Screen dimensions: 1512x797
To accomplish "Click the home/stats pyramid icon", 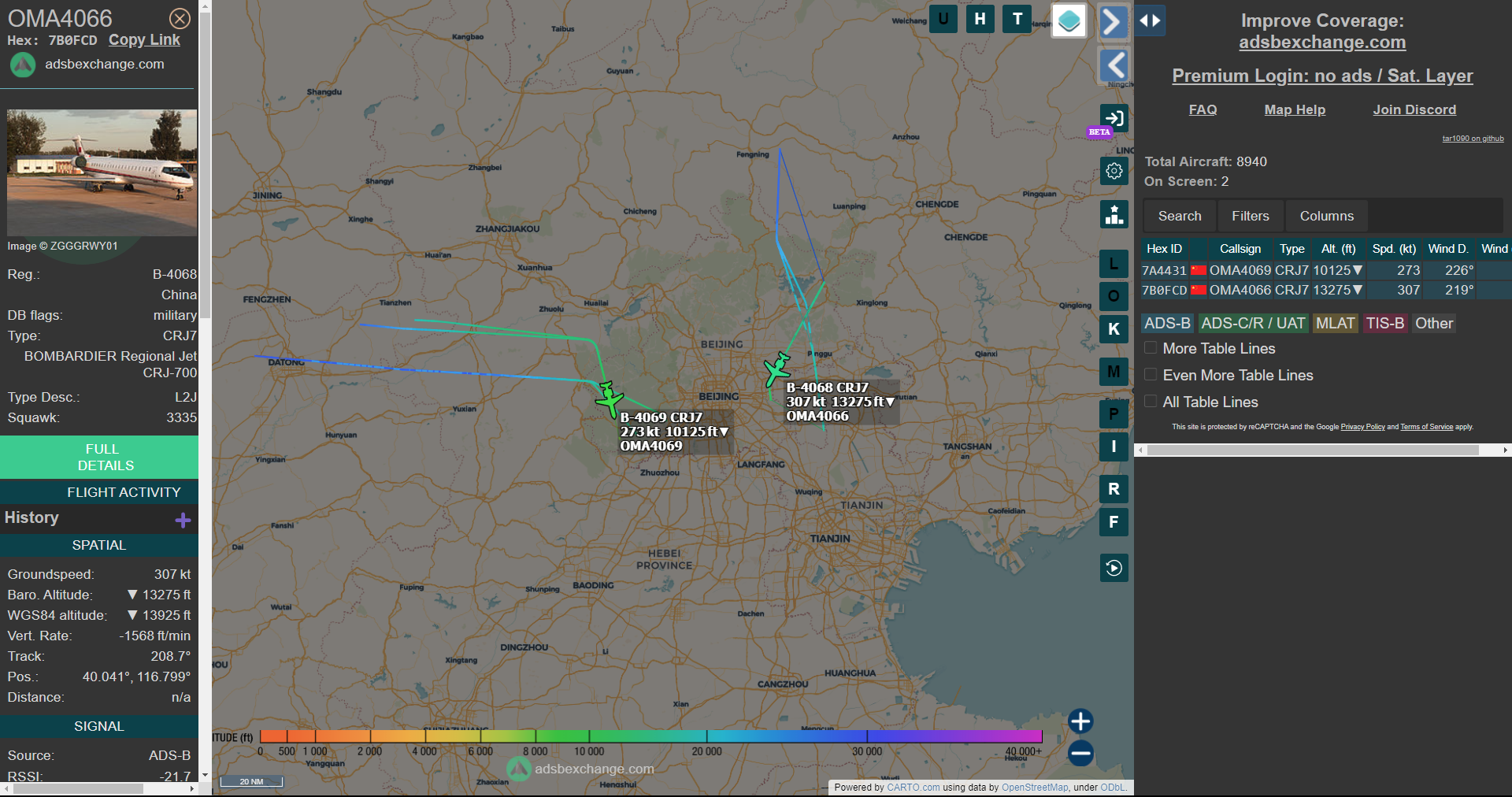I will coord(1114,214).
